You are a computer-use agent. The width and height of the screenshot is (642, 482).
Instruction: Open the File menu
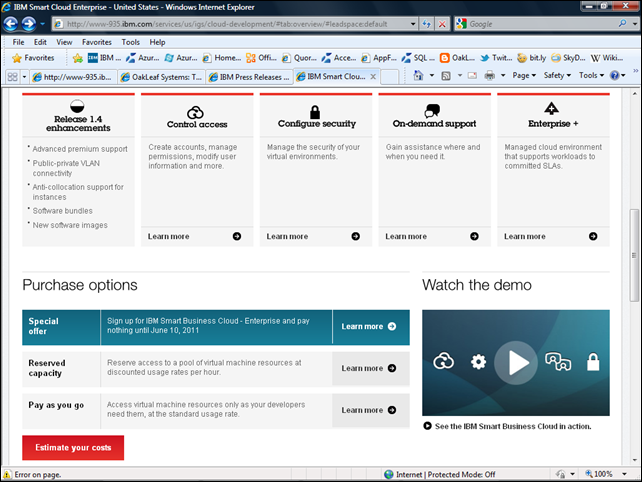(x=18, y=42)
